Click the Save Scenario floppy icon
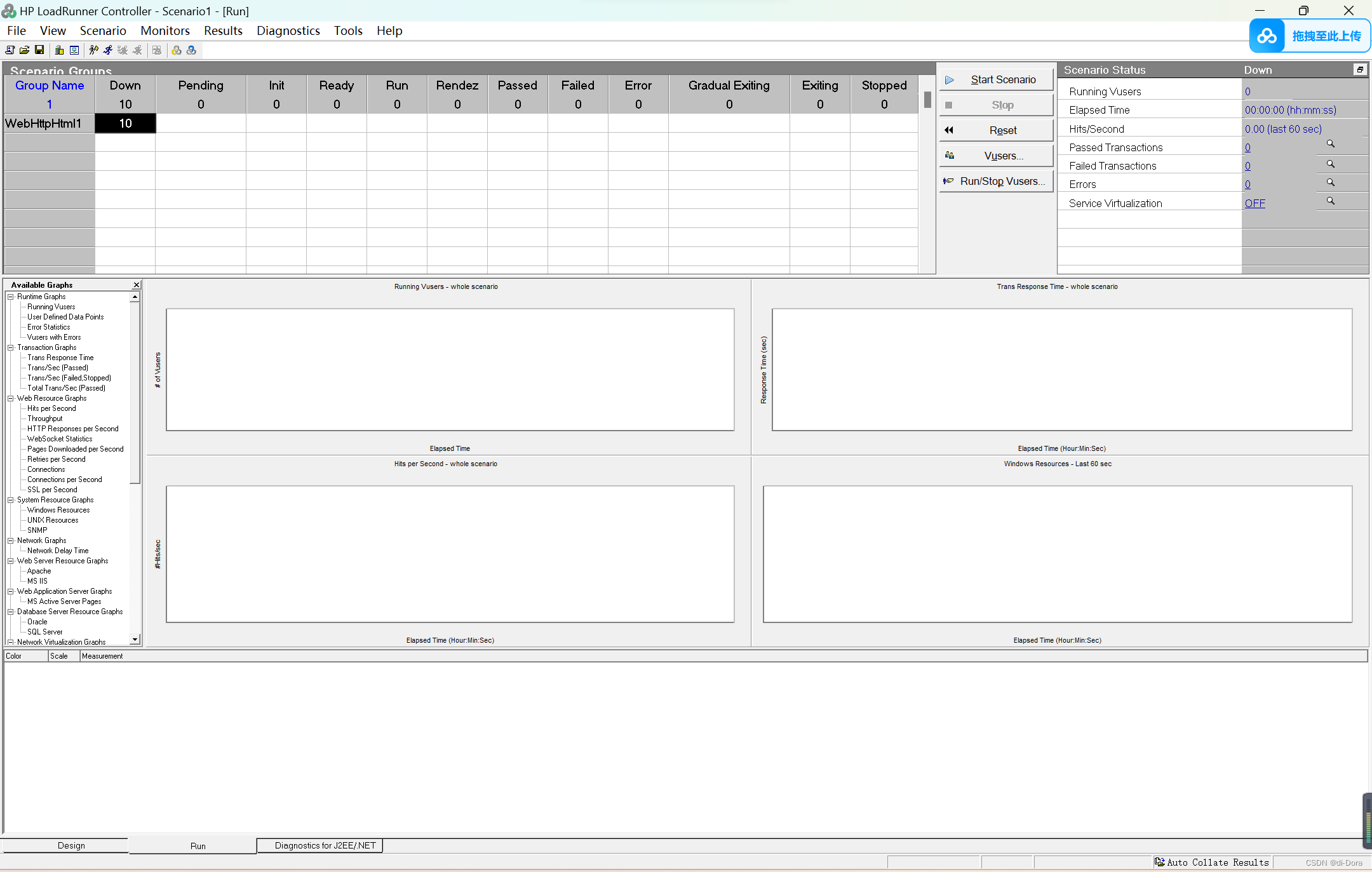This screenshot has height=872, width=1372. pyautogui.click(x=39, y=50)
